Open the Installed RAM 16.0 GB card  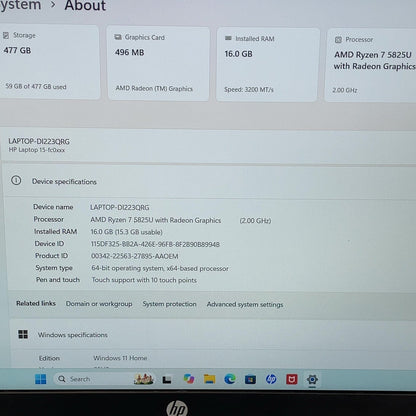268,64
